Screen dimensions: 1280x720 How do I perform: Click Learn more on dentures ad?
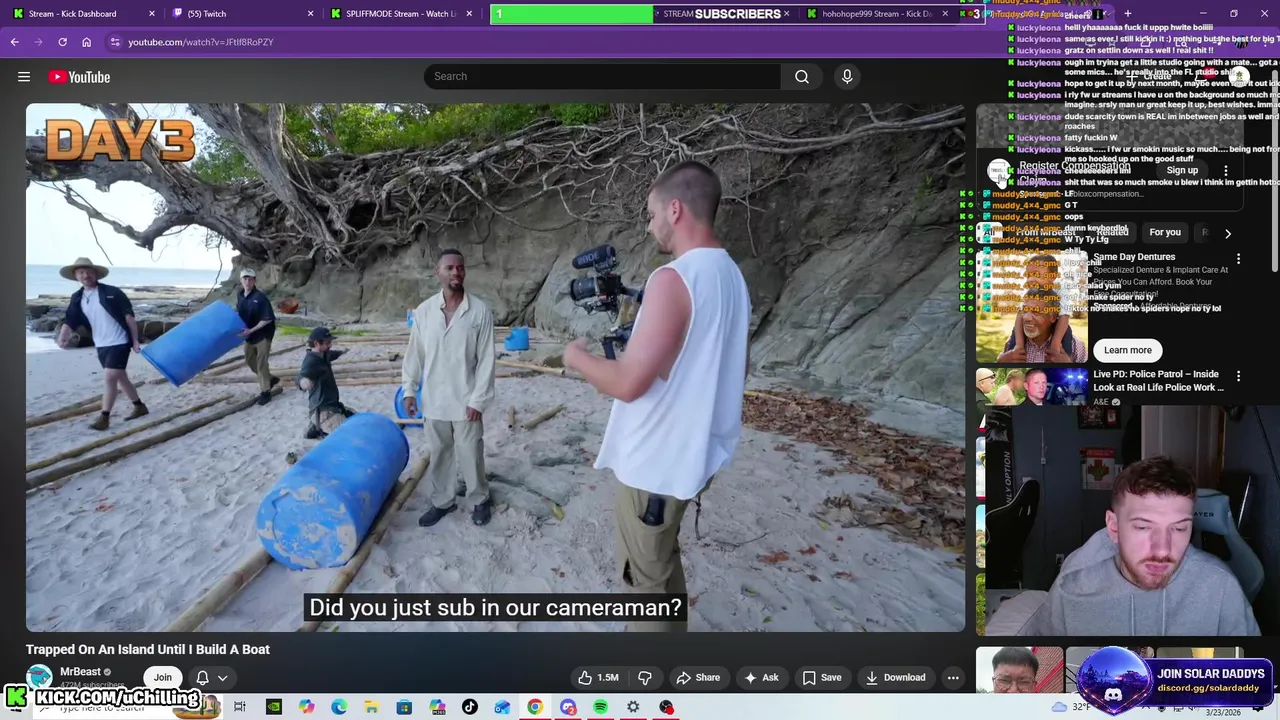coord(1128,350)
